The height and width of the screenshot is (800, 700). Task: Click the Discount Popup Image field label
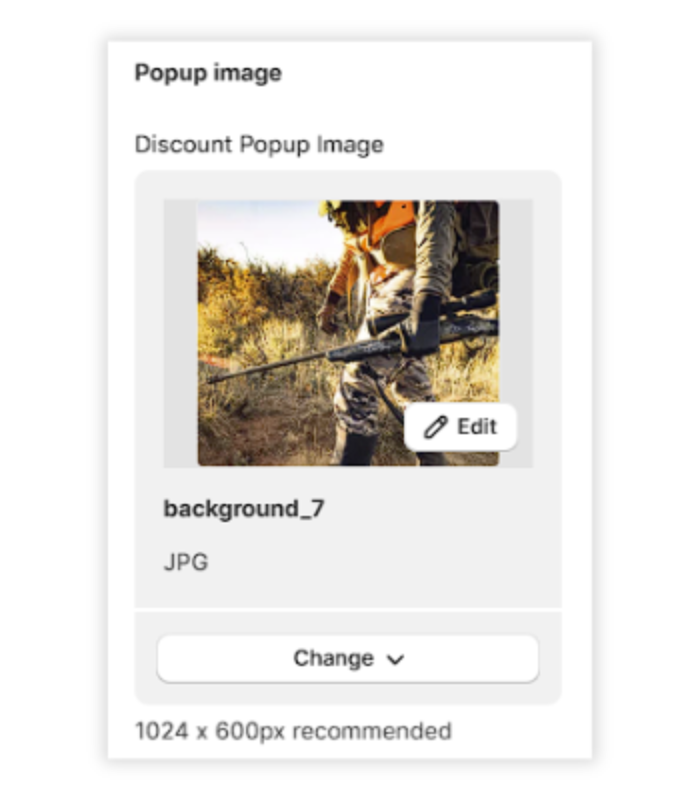click(x=259, y=144)
